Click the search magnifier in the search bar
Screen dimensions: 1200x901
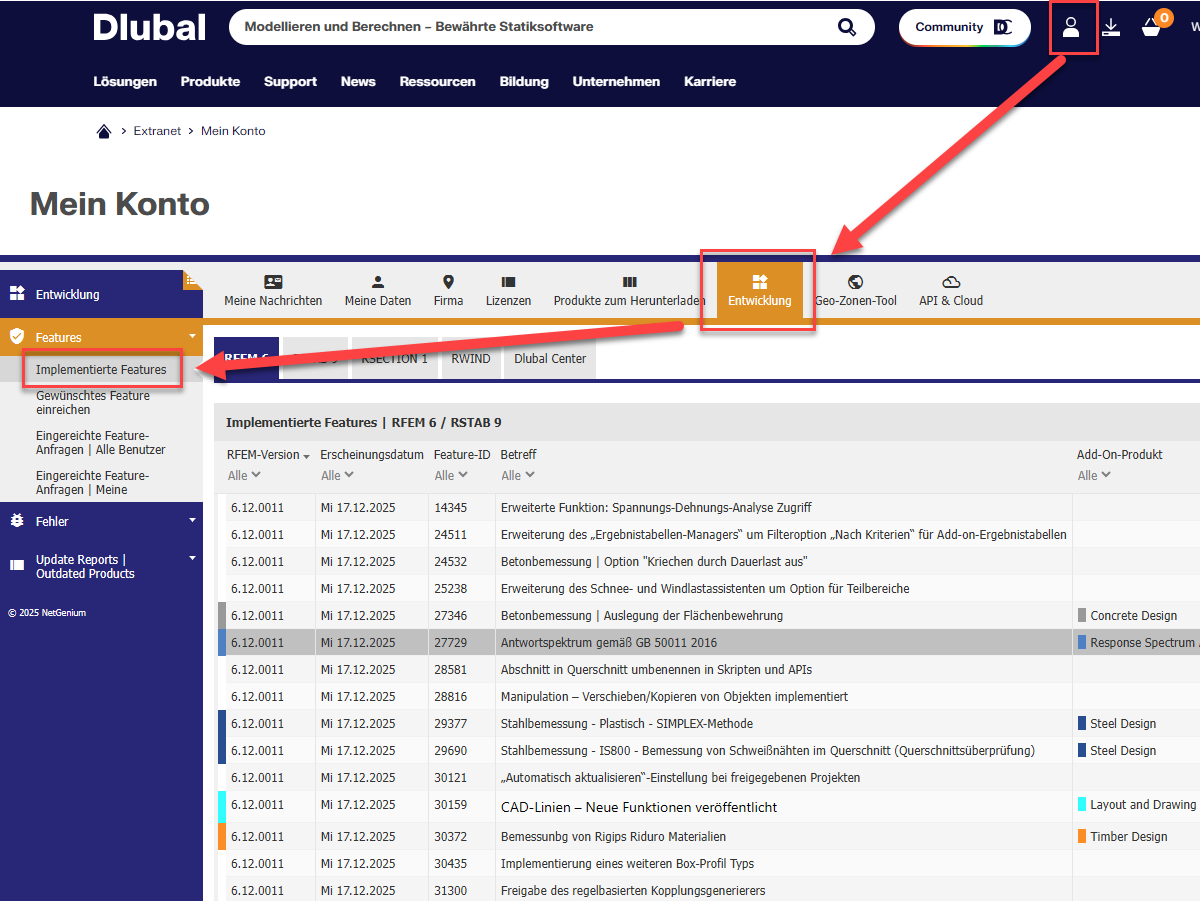[x=846, y=27]
